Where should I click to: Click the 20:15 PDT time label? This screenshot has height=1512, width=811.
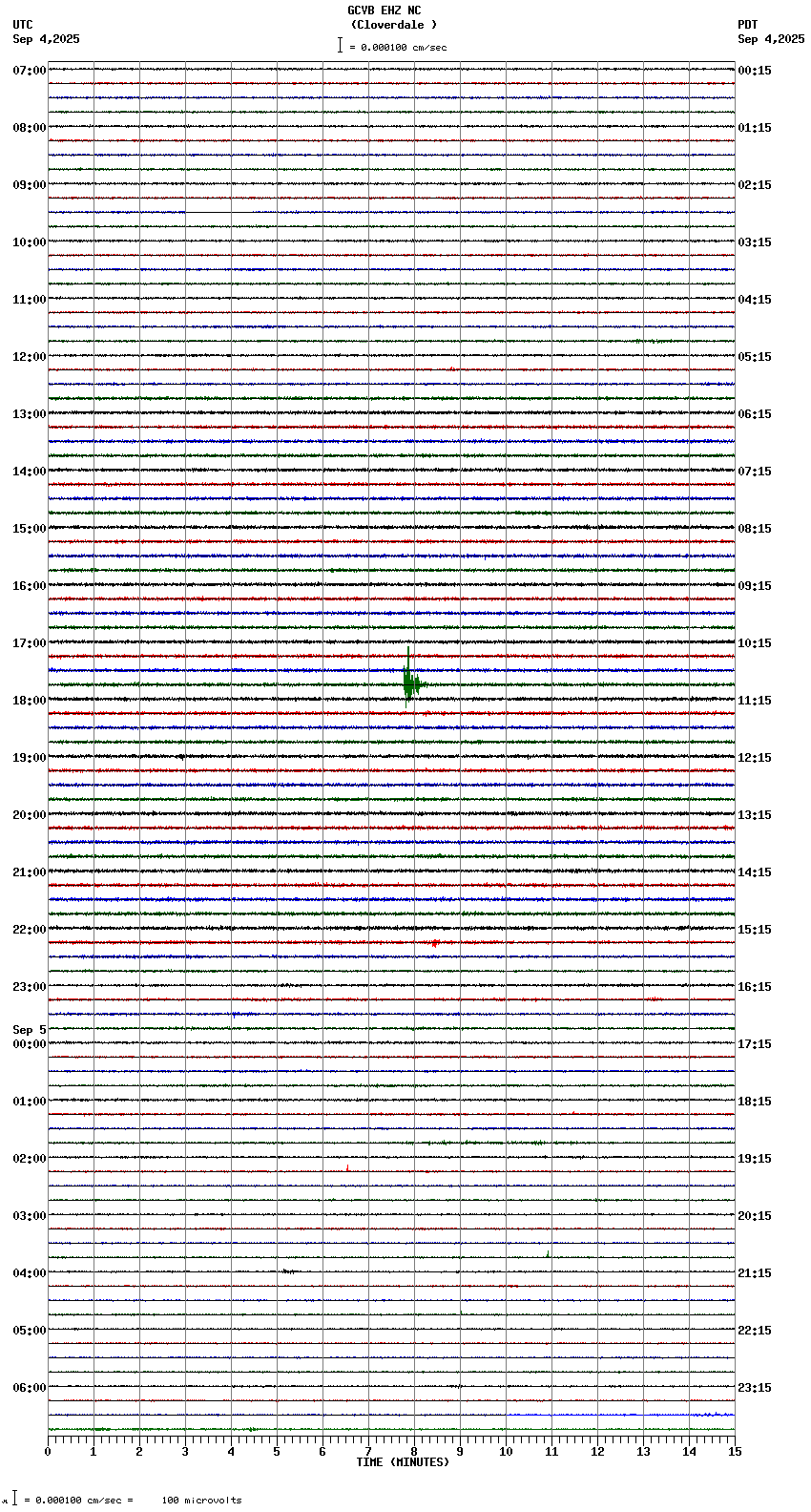pyautogui.click(x=755, y=1216)
